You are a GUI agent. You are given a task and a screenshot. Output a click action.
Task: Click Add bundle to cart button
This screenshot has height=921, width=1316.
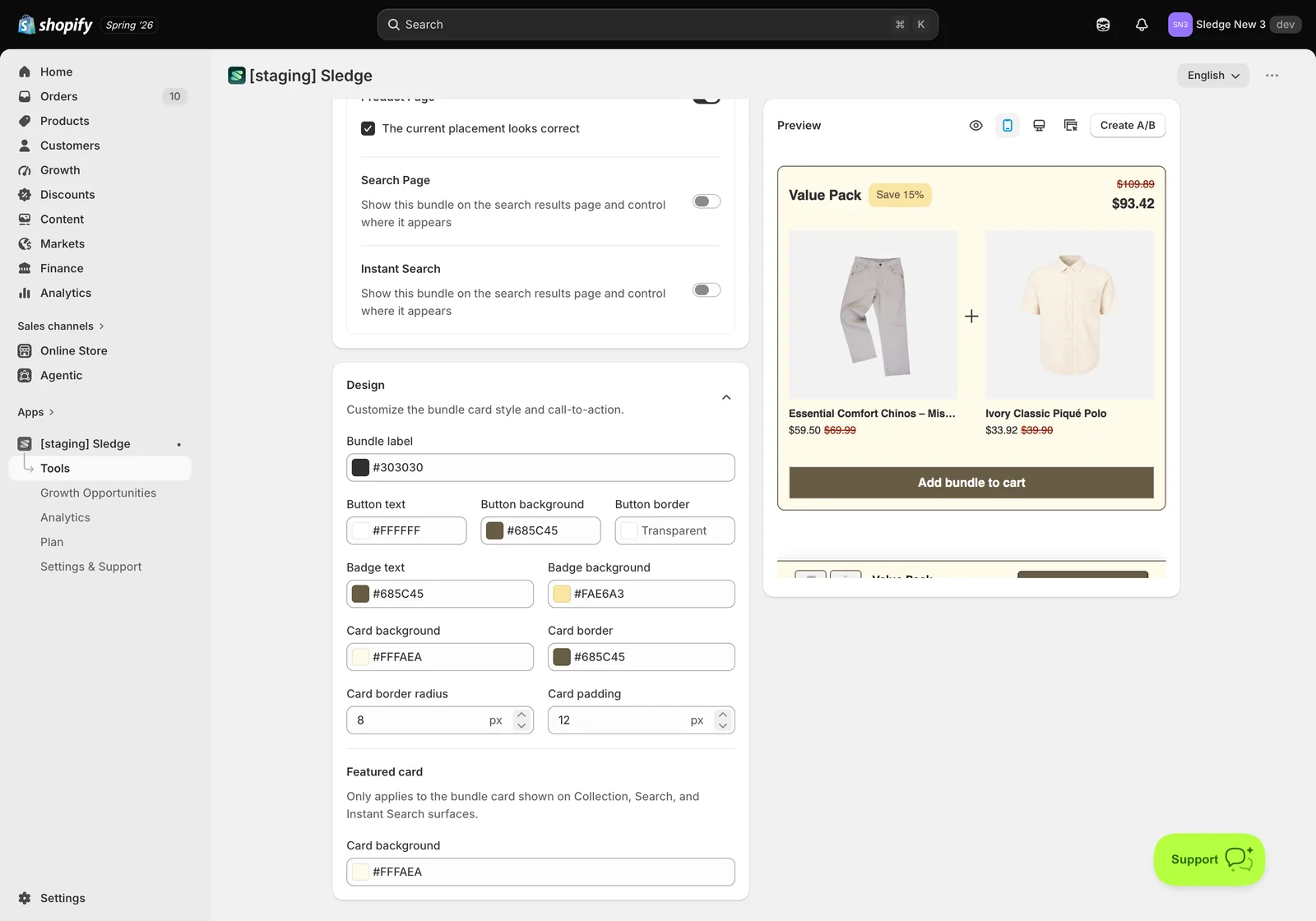[971, 483]
